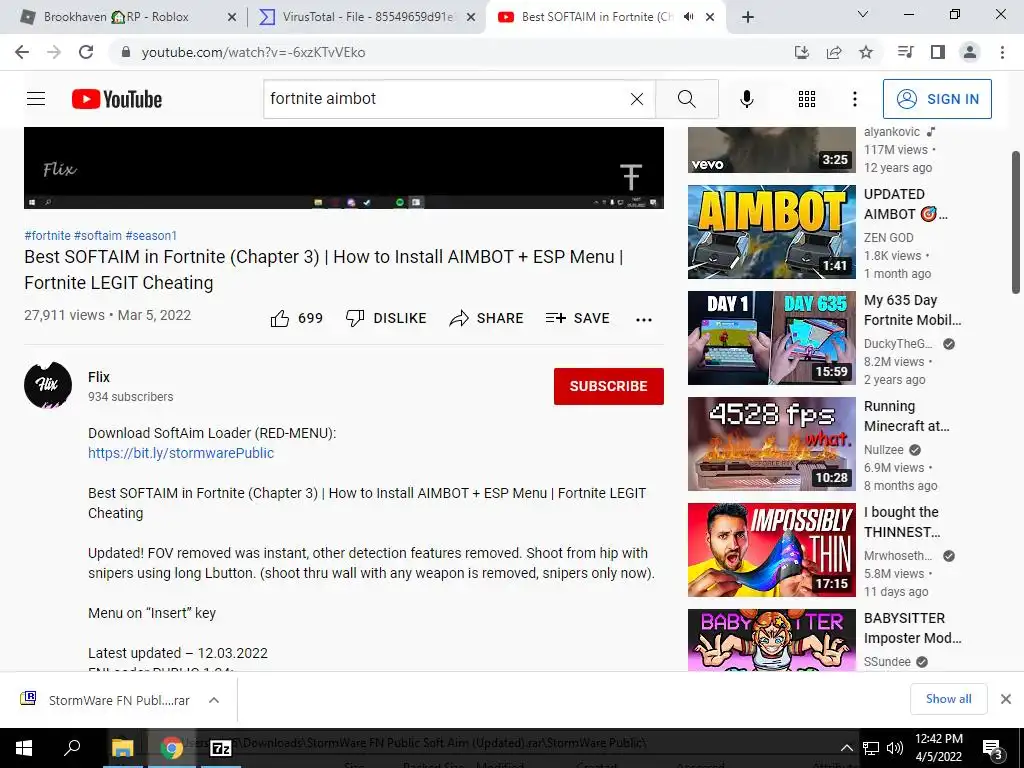
Task: Open Flix channel avatar
Action: (48, 385)
